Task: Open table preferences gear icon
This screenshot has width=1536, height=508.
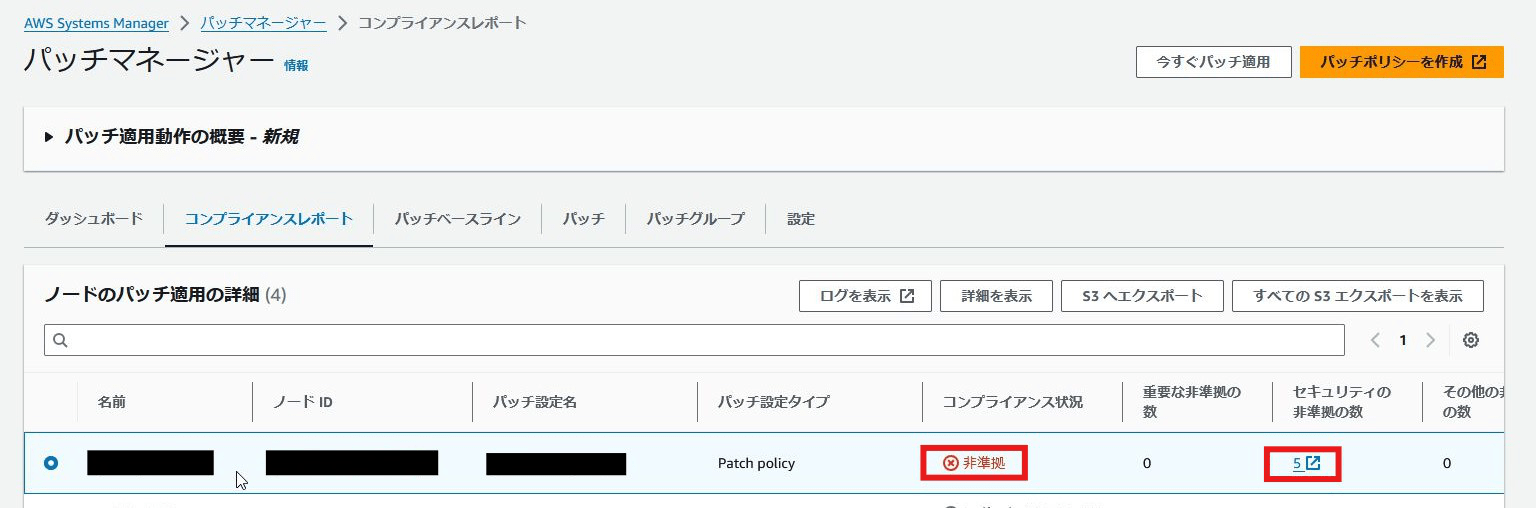Action: point(1471,340)
